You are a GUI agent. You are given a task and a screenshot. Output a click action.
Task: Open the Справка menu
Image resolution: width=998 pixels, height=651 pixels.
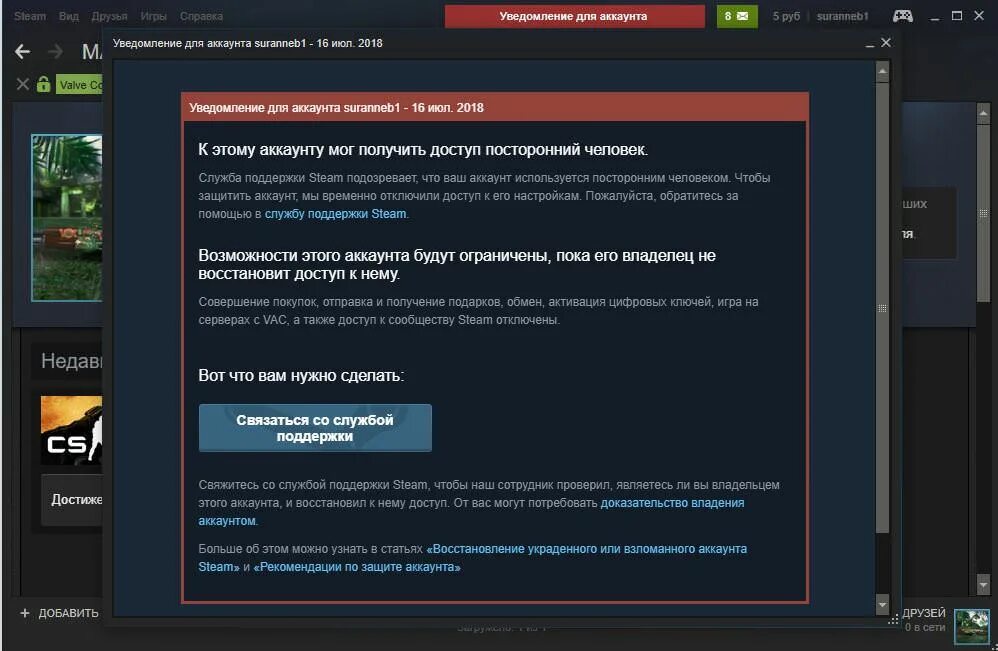pos(201,16)
